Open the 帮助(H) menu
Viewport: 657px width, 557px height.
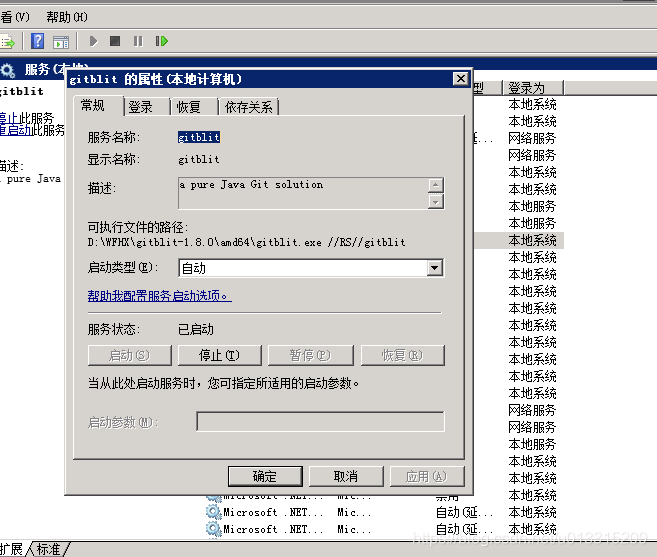click(67, 17)
